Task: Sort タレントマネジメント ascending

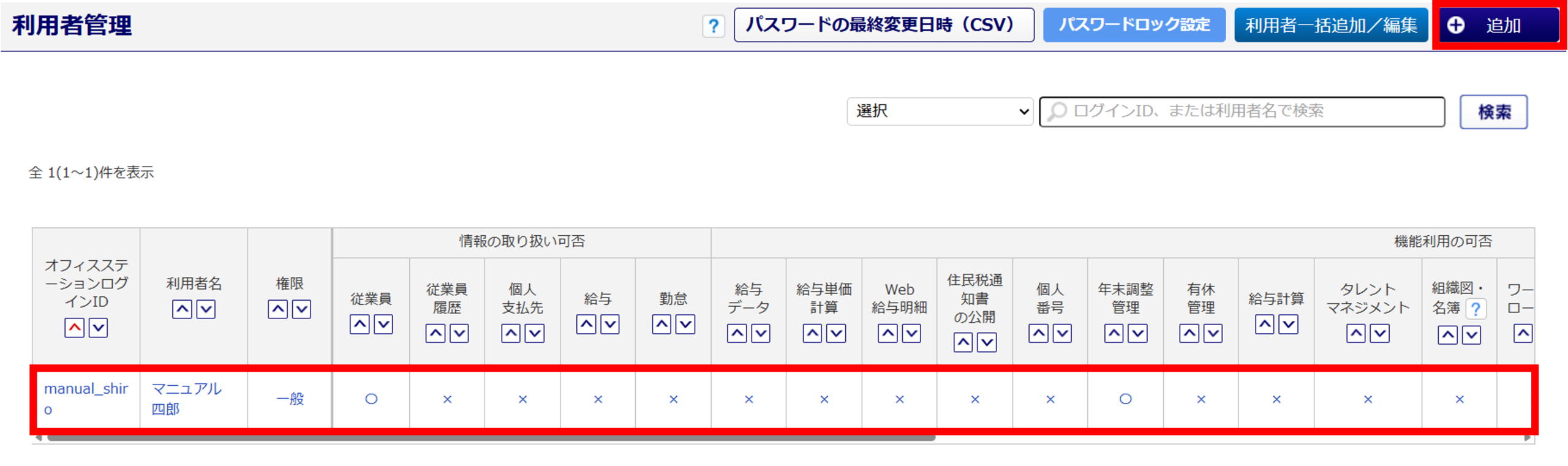Action: tap(1356, 333)
